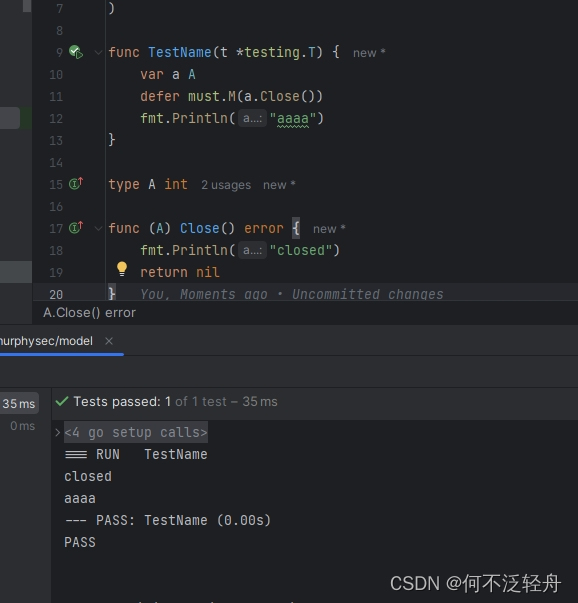Click line number 12 in the gutter
Screen dimensions: 578x603
click(56, 118)
